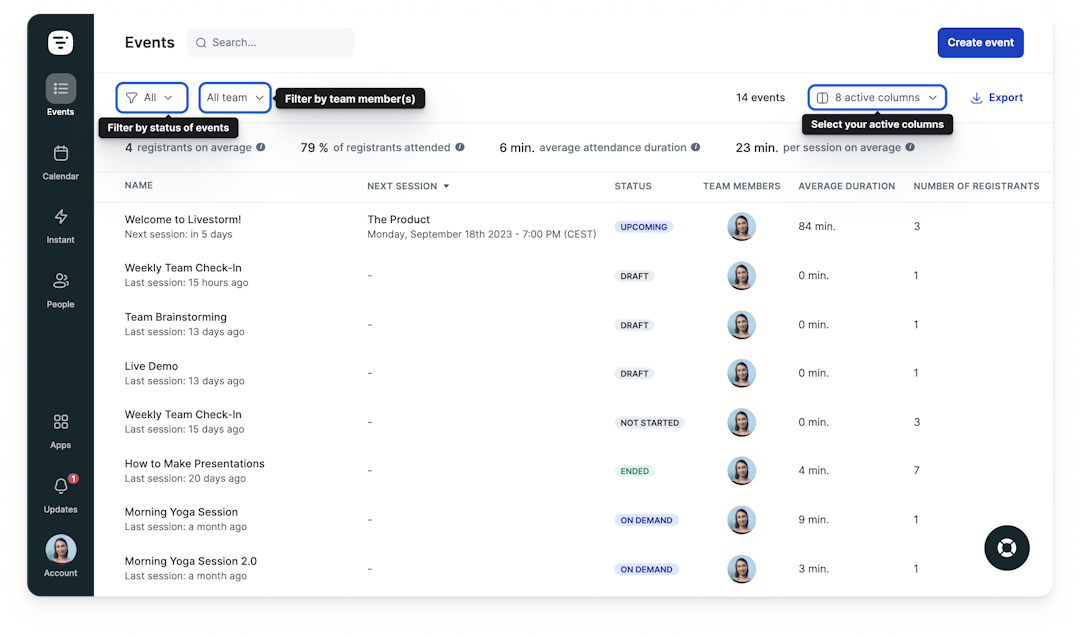Screen dimensions: 1080x637
Task: Open Live Demo event
Action: pyautogui.click(x=151, y=366)
